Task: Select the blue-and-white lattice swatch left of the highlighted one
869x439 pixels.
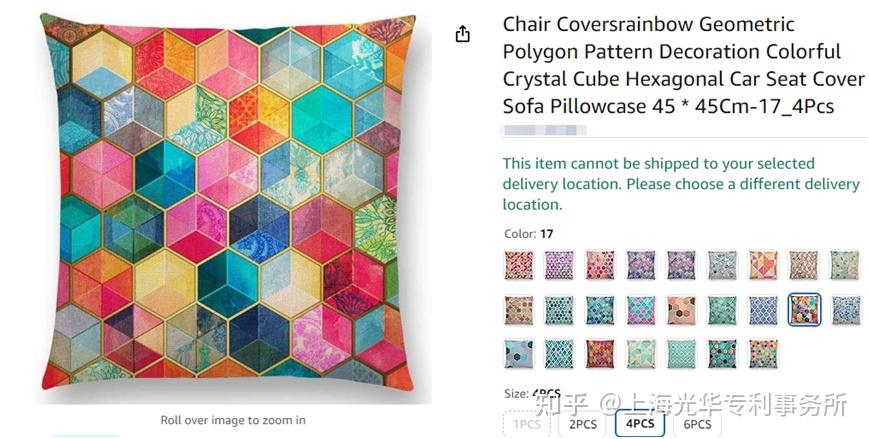Action: [x=763, y=310]
